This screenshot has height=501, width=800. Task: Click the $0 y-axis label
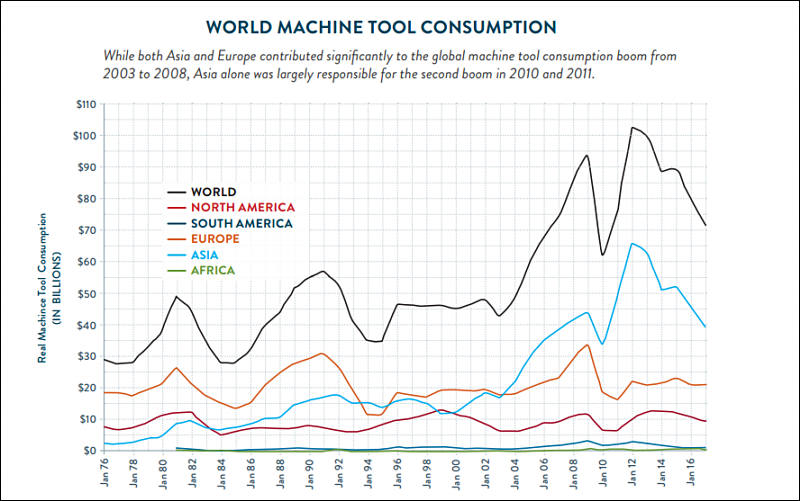[90, 450]
